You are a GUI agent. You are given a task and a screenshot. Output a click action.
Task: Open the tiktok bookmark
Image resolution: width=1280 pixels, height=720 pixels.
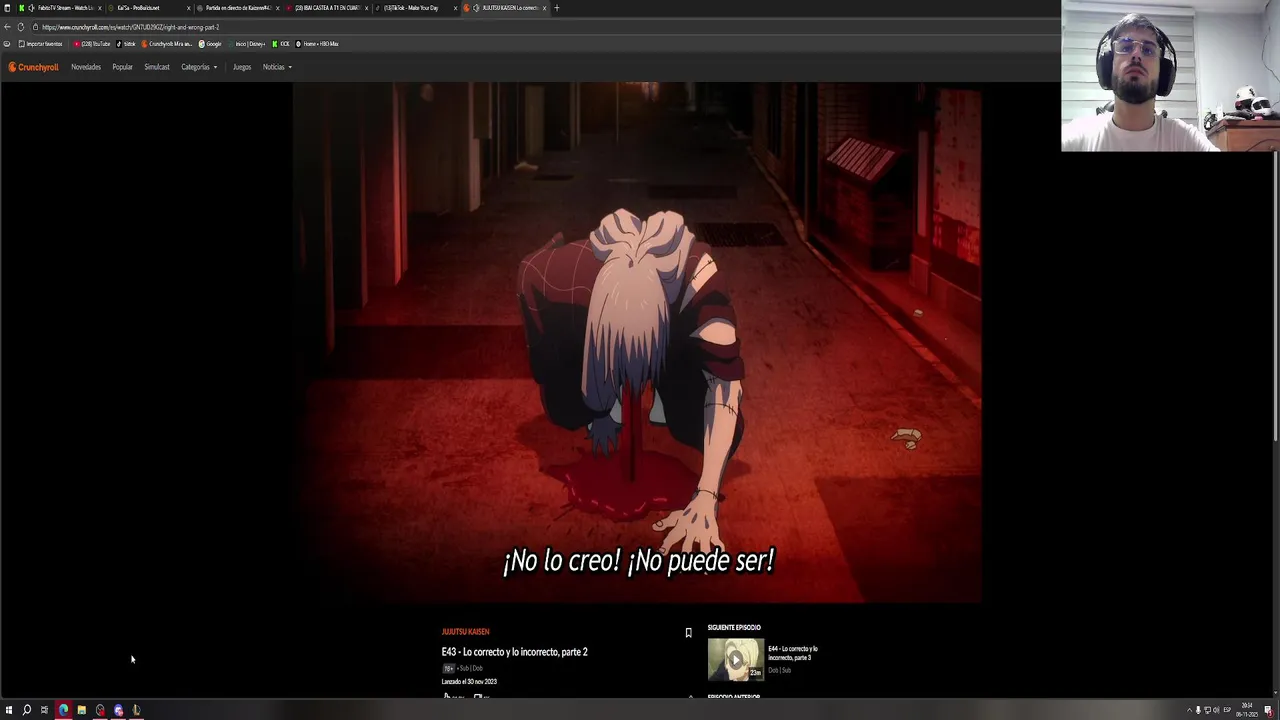126,44
